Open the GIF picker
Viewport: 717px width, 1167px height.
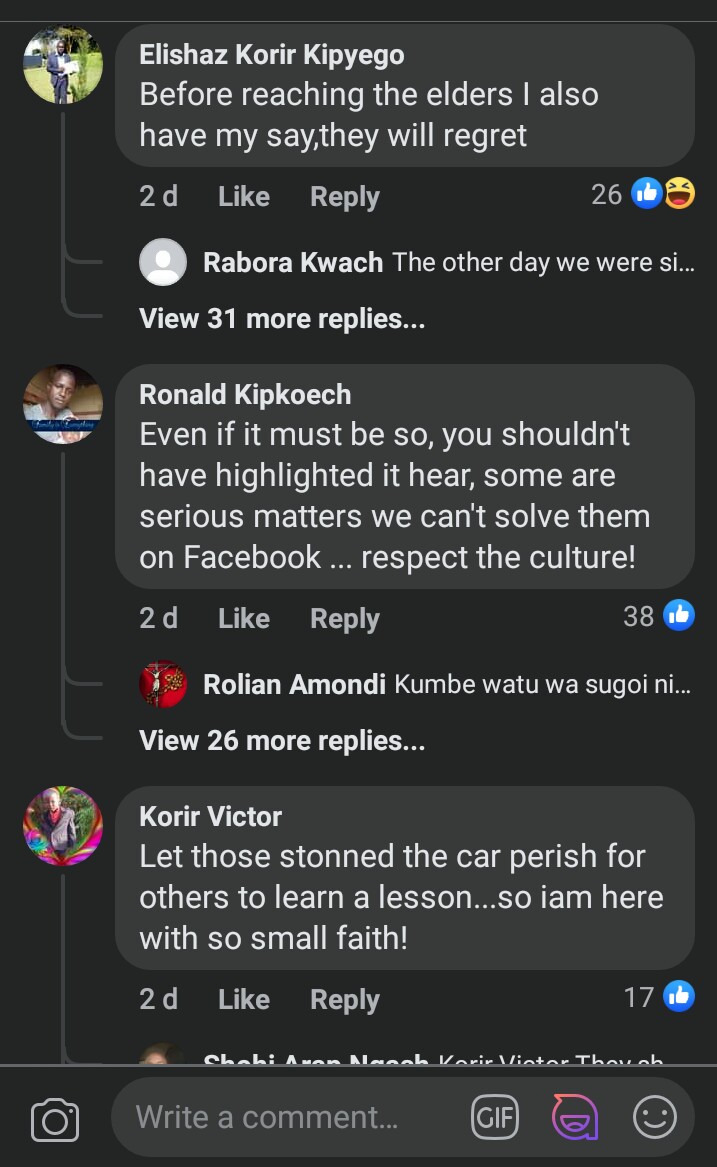[495, 1117]
